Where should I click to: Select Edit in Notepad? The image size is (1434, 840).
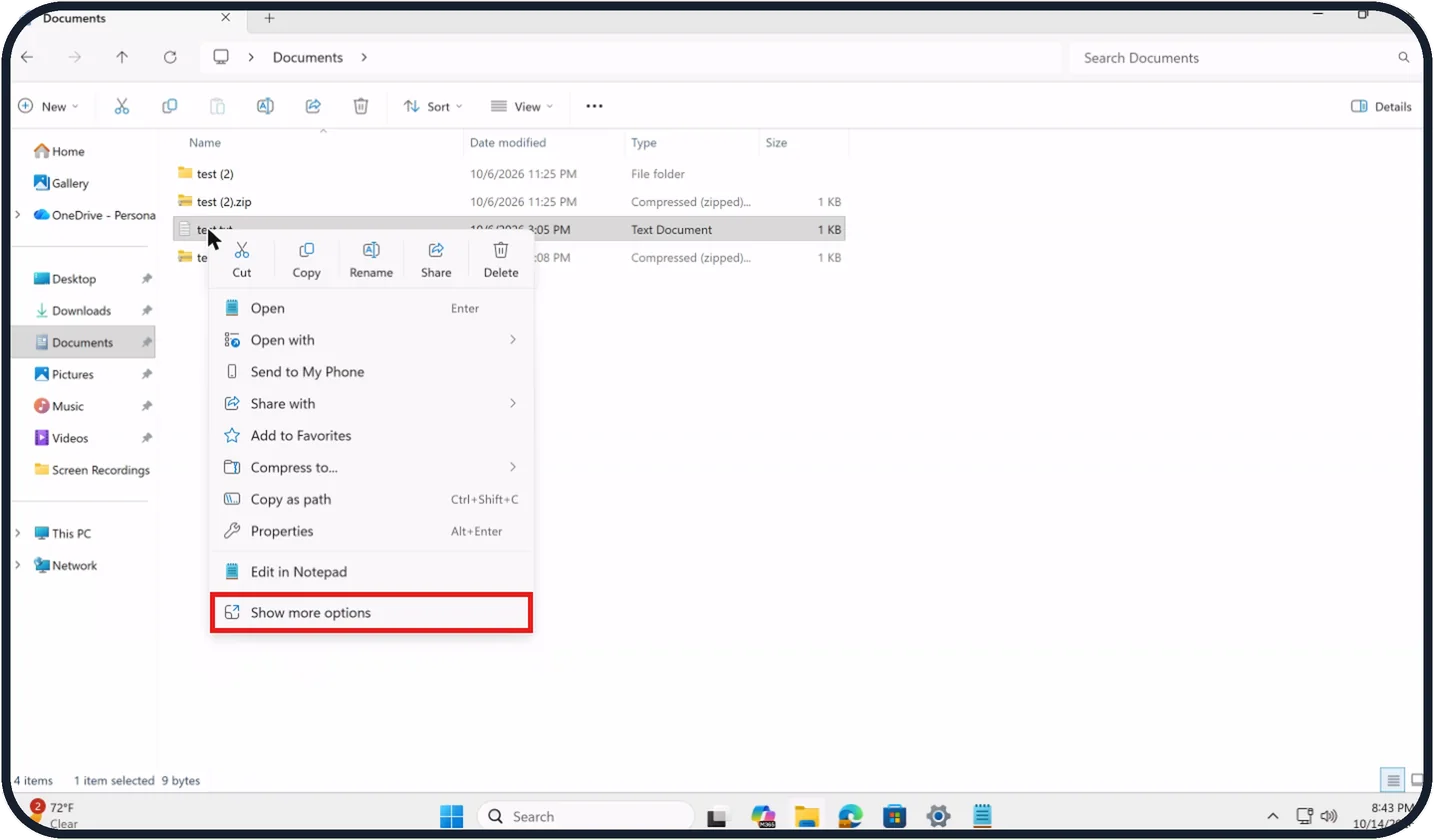click(x=371, y=572)
